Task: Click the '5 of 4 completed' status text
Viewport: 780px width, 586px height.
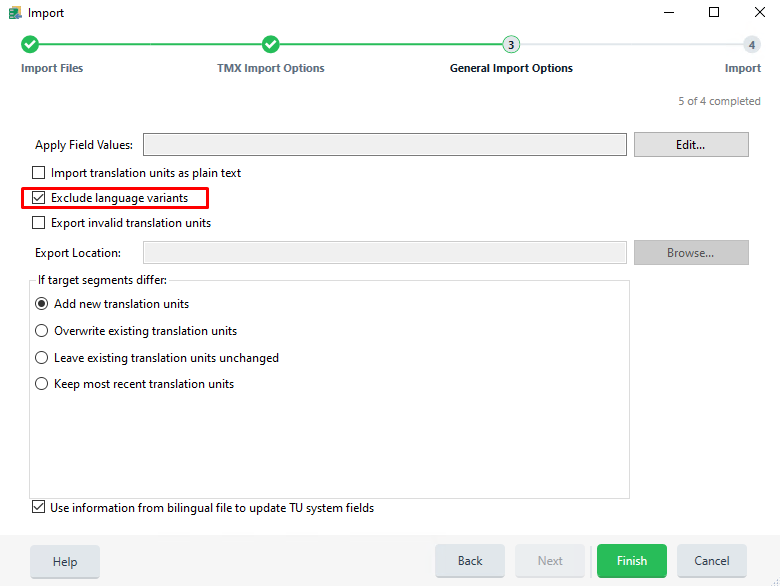Action: [719, 101]
